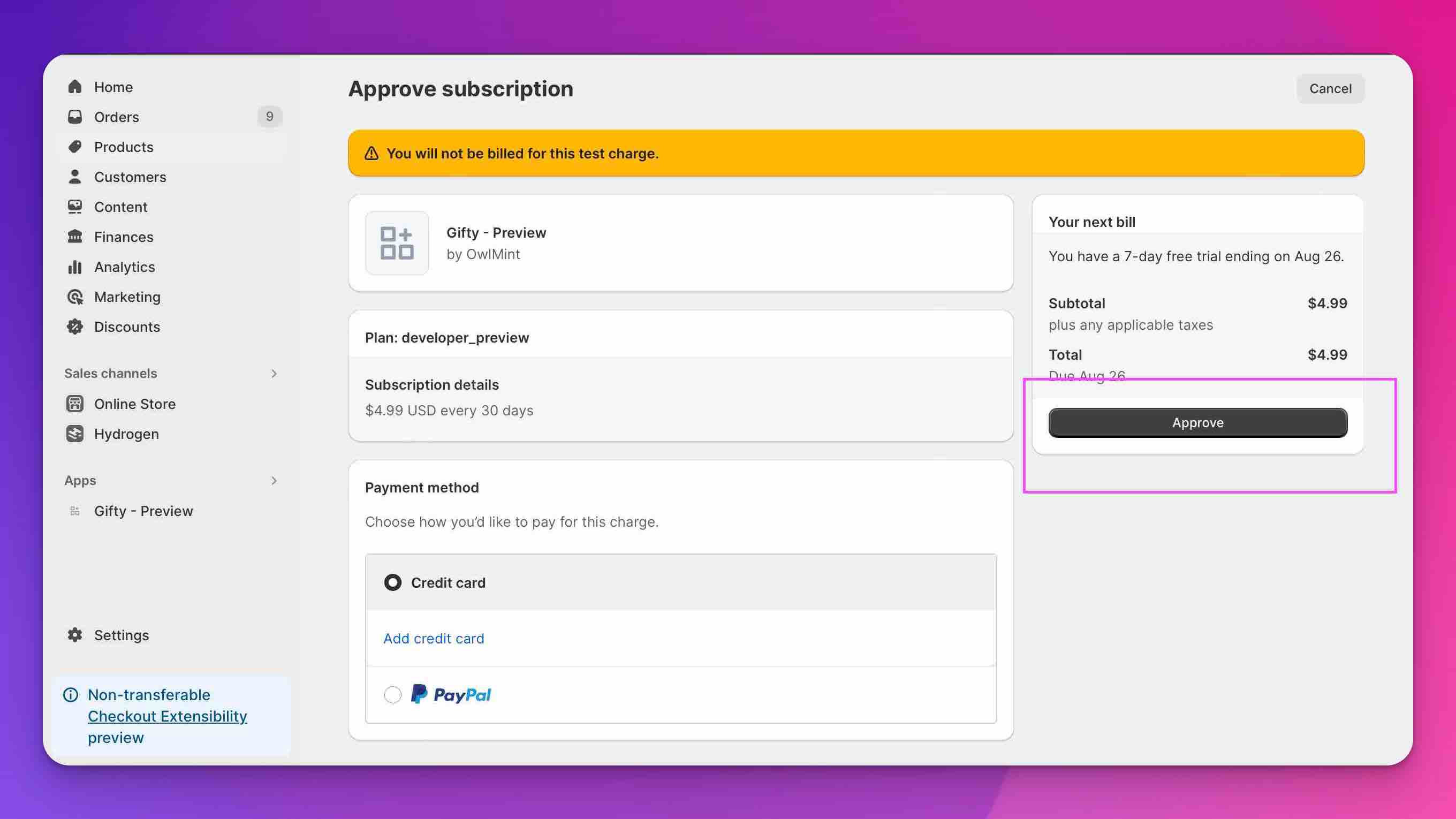Click the by OwlMint developer text
The image size is (1456, 819).
(x=483, y=254)
